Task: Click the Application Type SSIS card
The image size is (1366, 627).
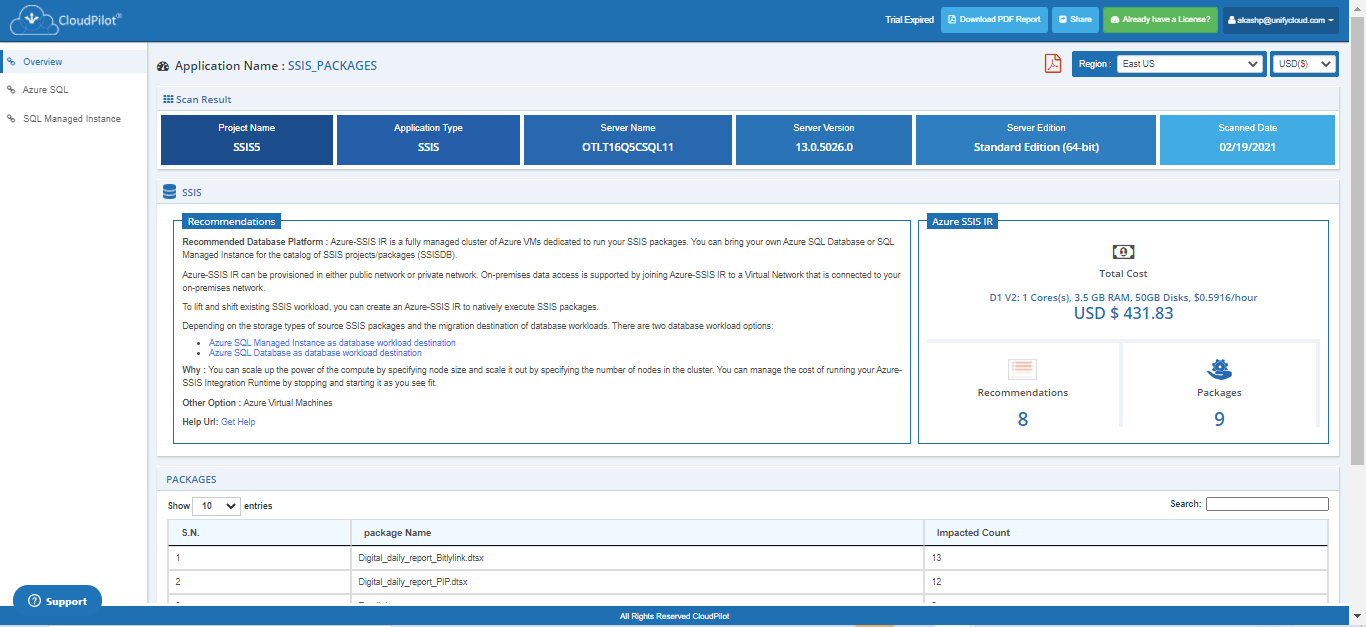Action: [428, 140]
